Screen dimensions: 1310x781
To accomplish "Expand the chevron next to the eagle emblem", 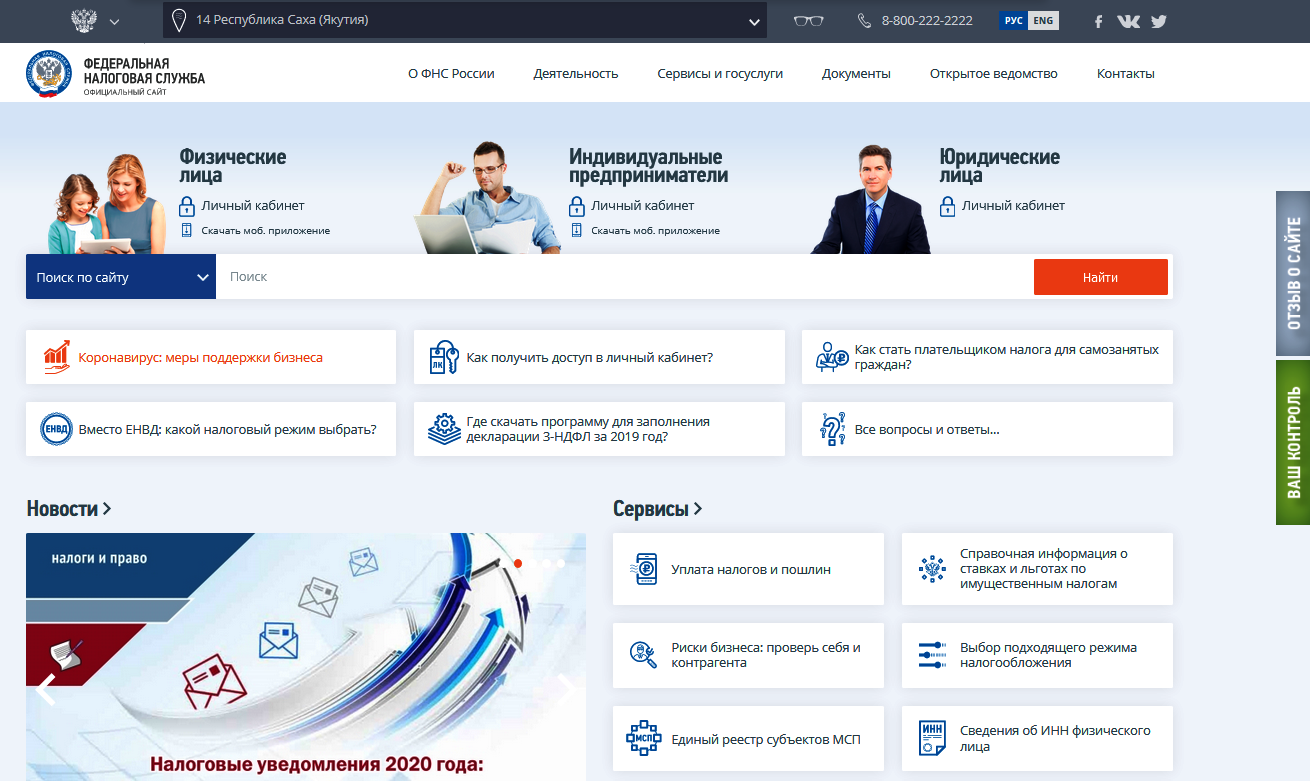I will [x=113, y=21].
